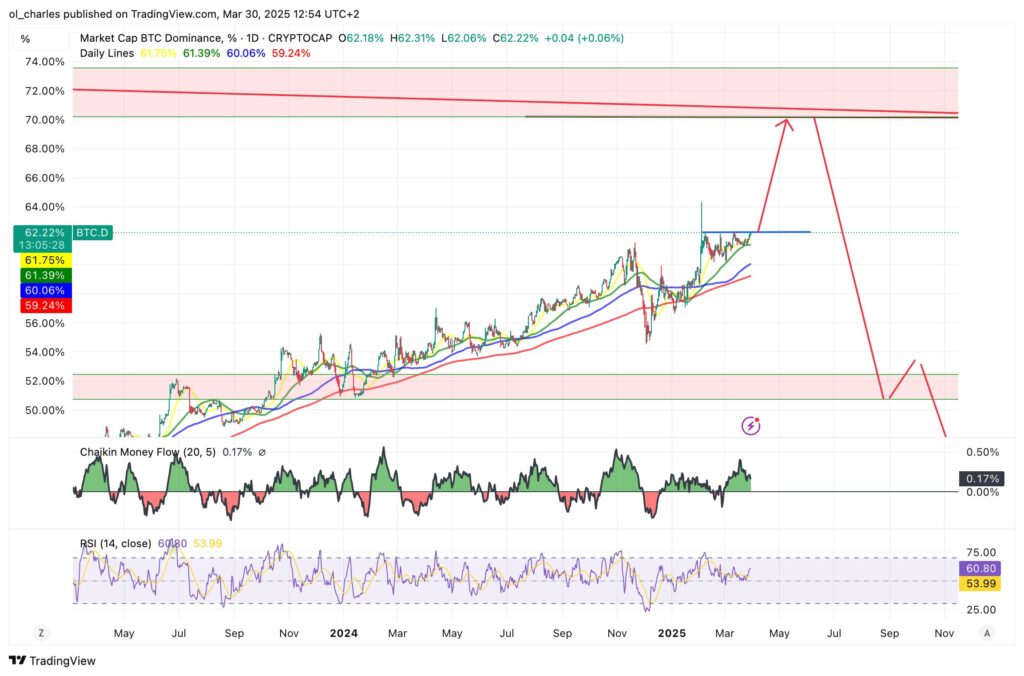Select the teal BTC.D symbol badge

tap(91, 232)
